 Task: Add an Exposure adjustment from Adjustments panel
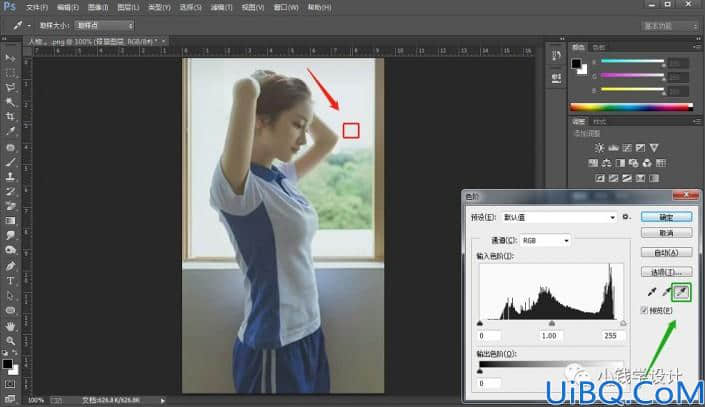coord(640,148)
